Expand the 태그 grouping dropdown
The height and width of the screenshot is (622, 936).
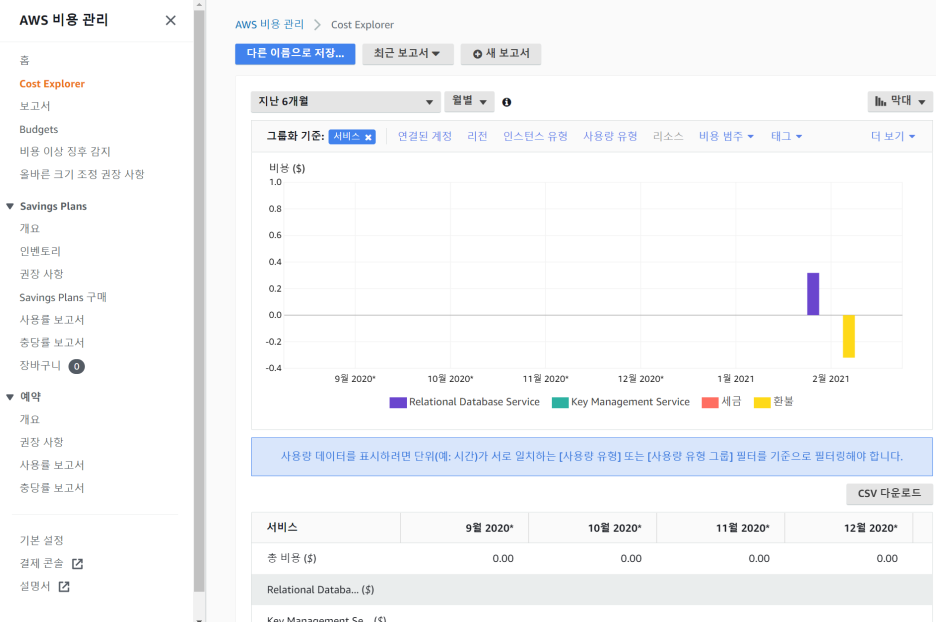tap(786, 137)
